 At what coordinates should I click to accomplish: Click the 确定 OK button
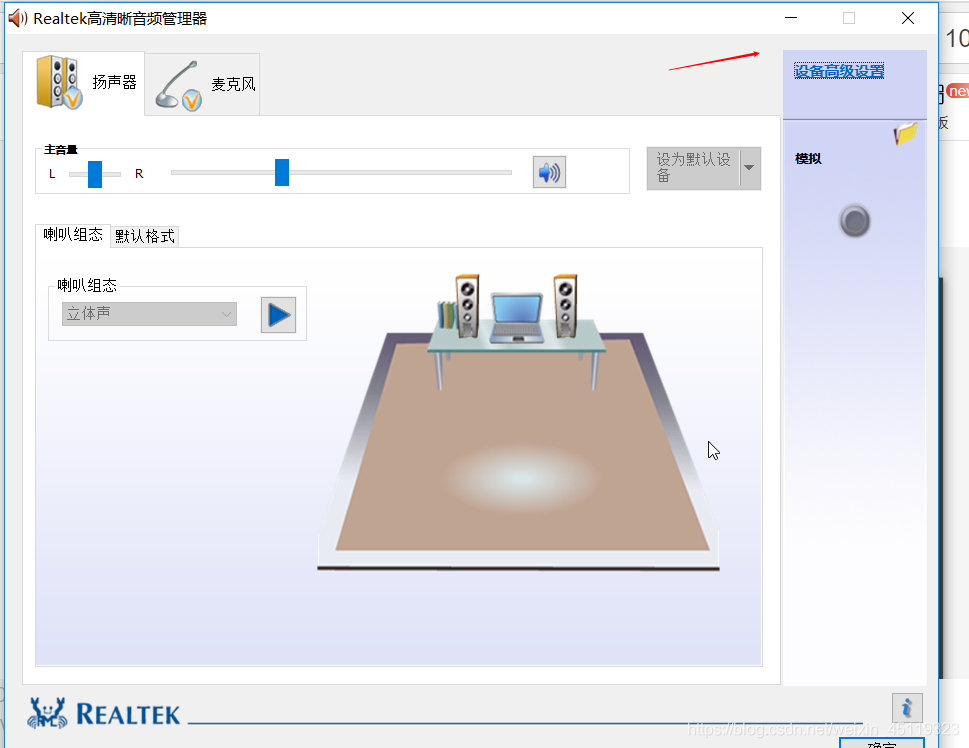[881, 743]
